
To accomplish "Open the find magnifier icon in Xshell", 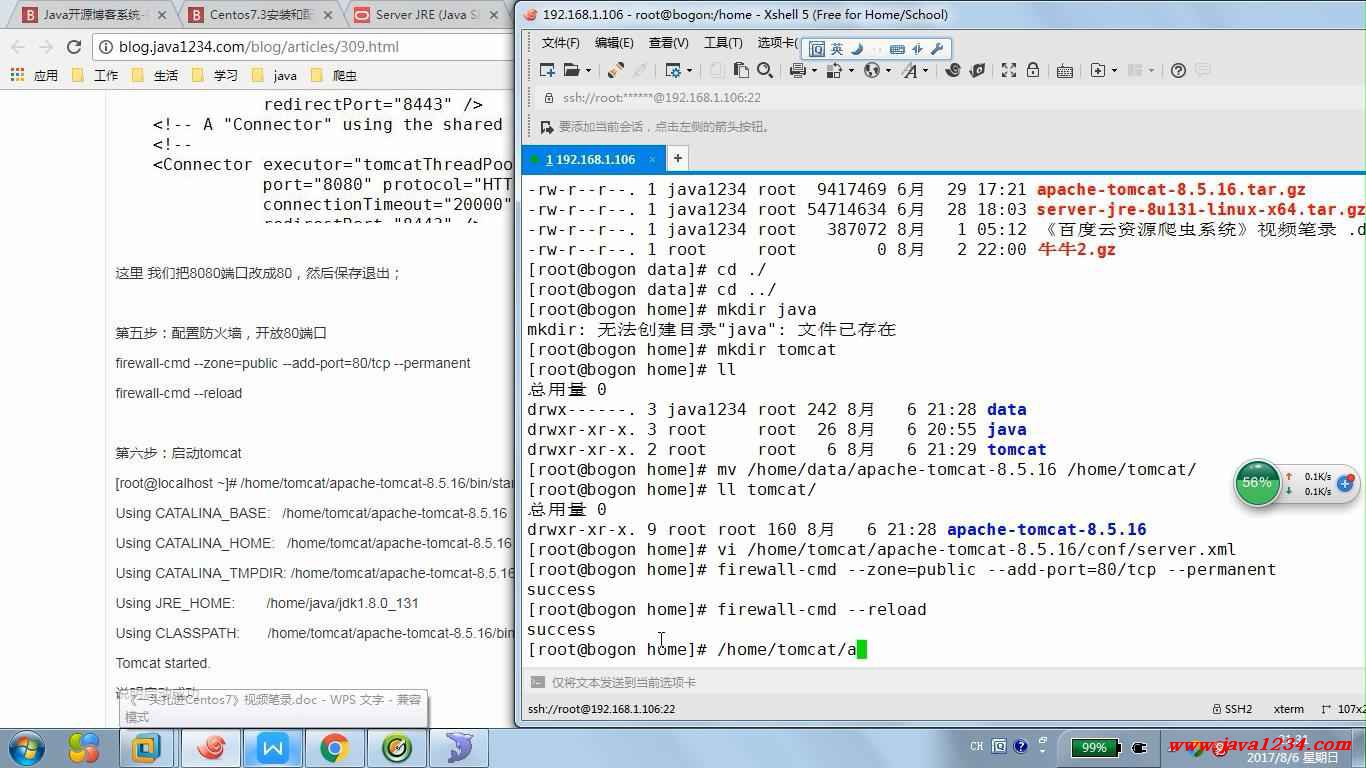I will [765, 70].
